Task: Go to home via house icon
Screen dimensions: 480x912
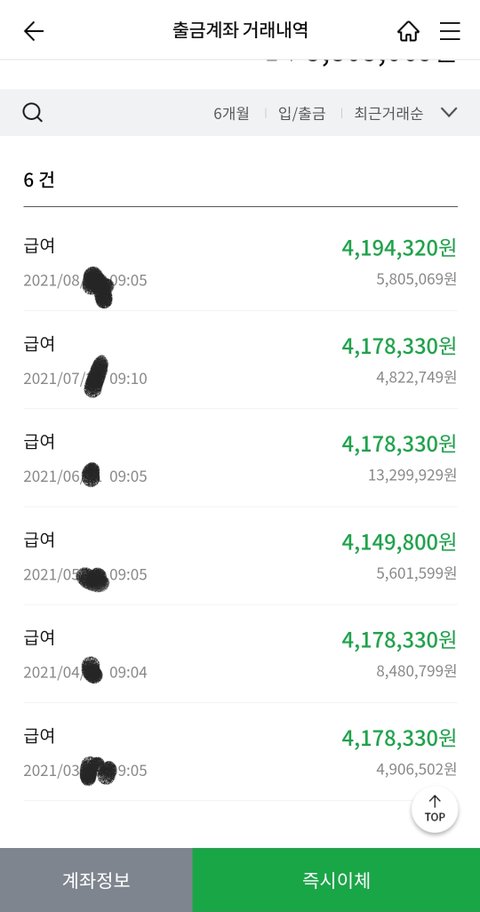Action: [x=408, y=31]
